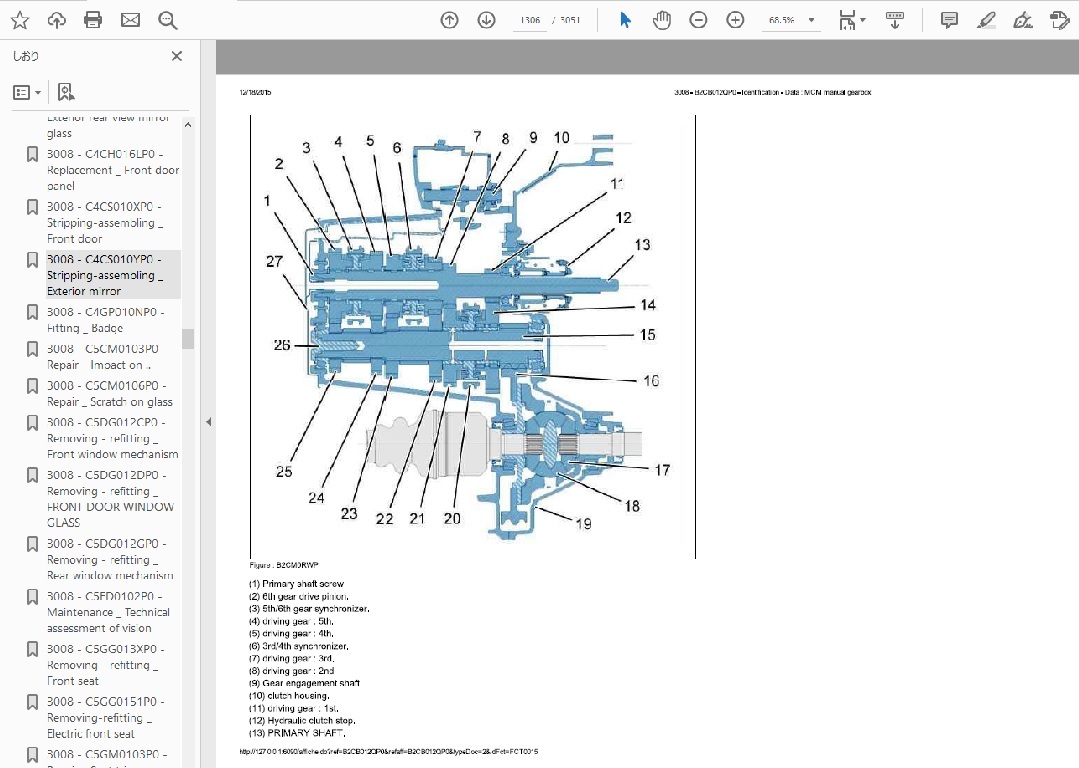Image resolution: width=1079 pixels, height=768 pixels.
Task: Click the page header title about MCM manual gearbox
Action: (x=773, y=92)
